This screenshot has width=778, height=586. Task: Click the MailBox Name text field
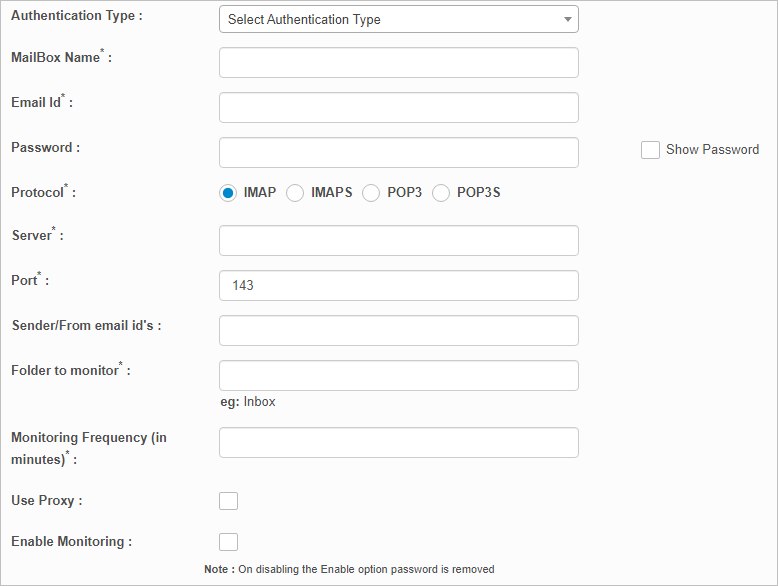click(x=398, y=62)
